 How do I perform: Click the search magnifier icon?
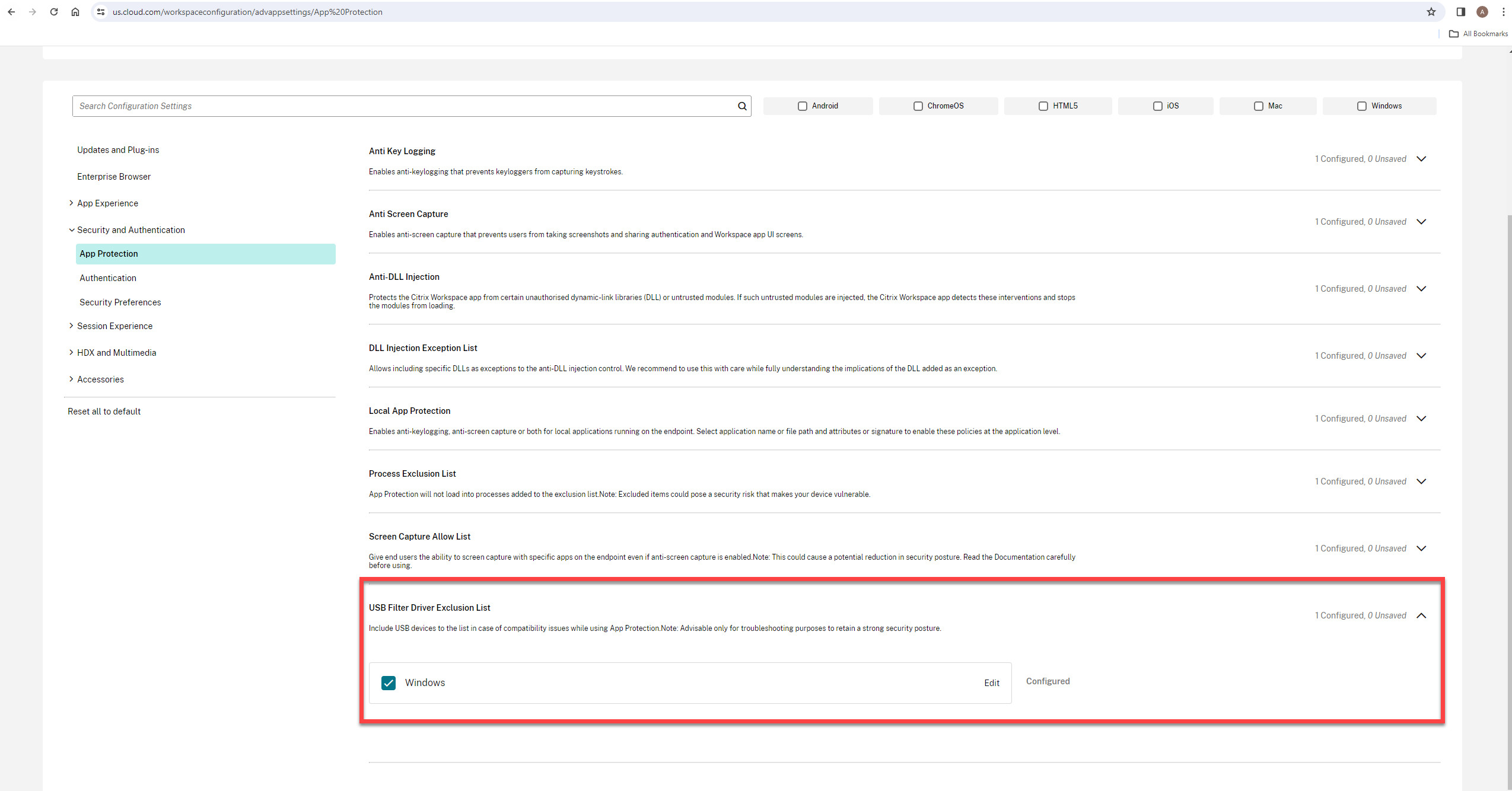point(741,106)
